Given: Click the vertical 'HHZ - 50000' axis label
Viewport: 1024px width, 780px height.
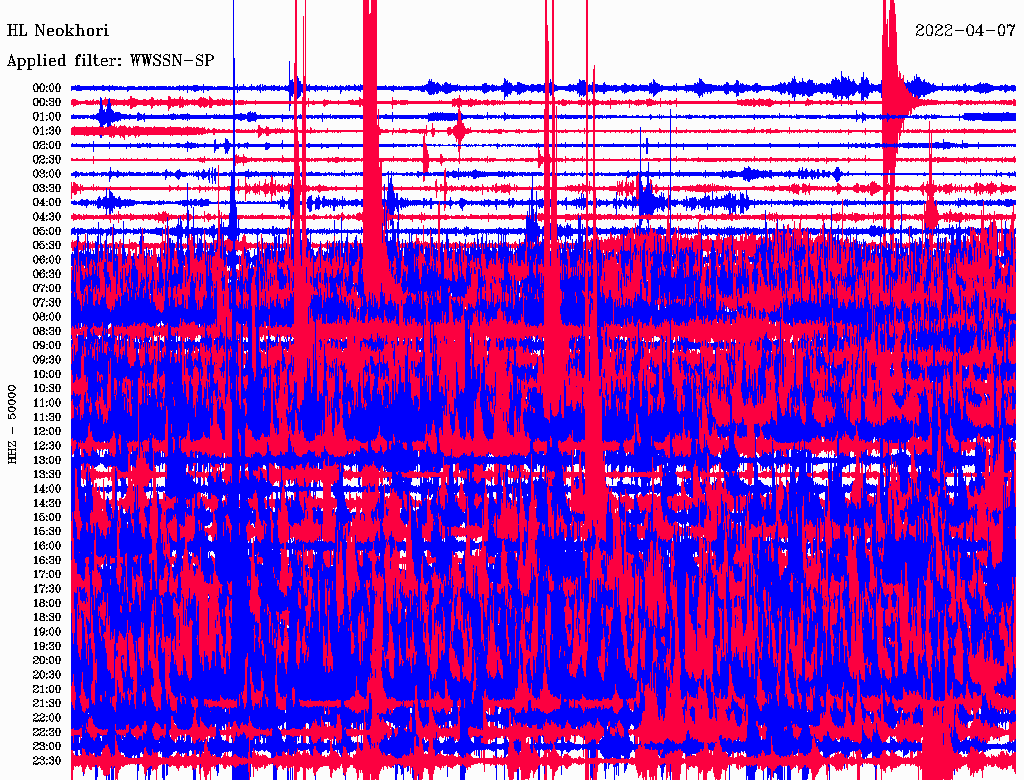Looking at the screenshot, I should click(12, 425).
